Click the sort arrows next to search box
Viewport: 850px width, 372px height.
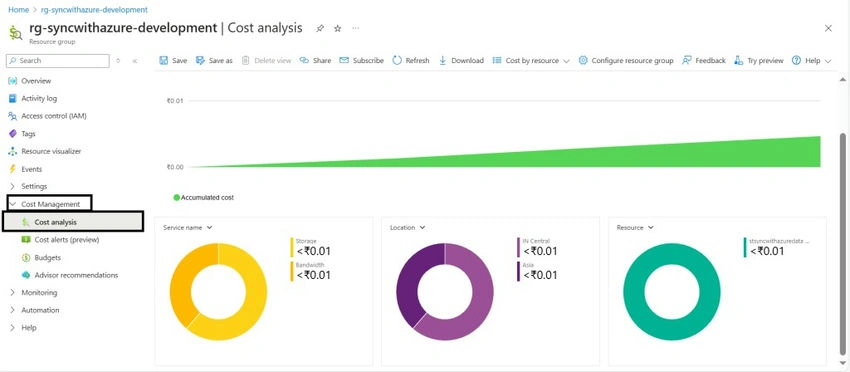(118, 61)
